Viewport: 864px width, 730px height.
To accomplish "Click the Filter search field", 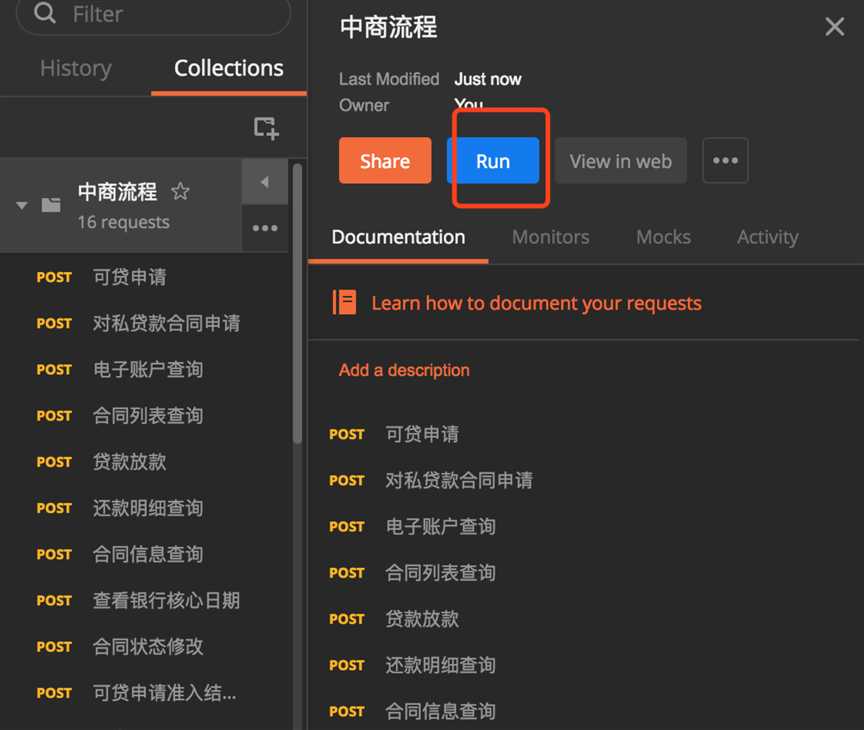I will [153, 14].
